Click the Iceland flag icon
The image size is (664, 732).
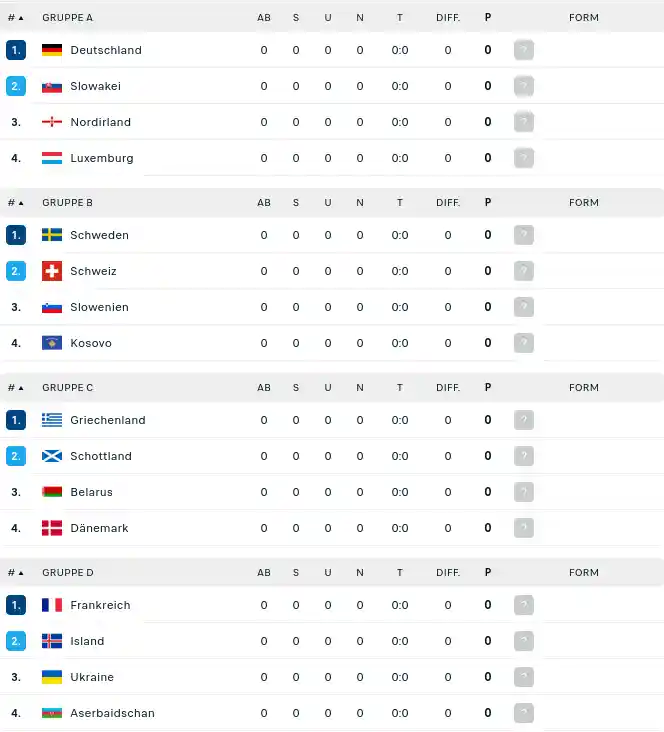point(52,641)
